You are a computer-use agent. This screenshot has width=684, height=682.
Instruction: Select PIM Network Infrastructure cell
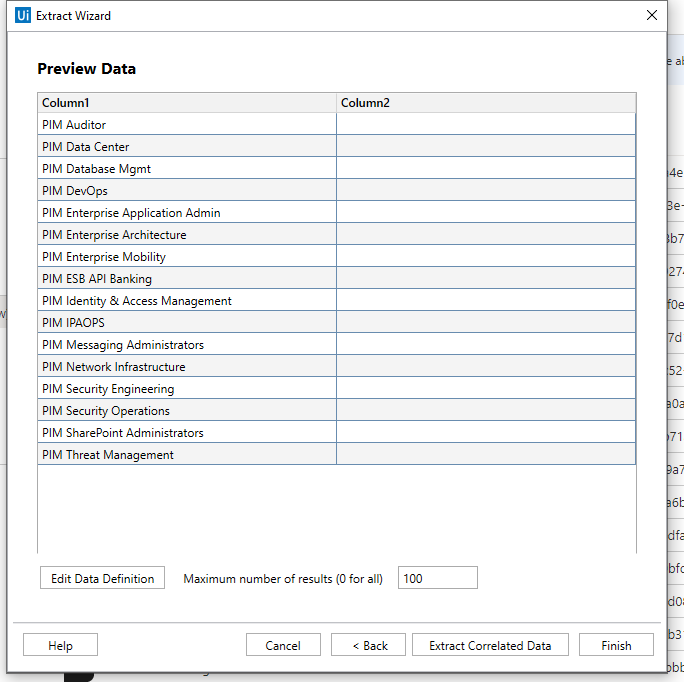(187, 366)
